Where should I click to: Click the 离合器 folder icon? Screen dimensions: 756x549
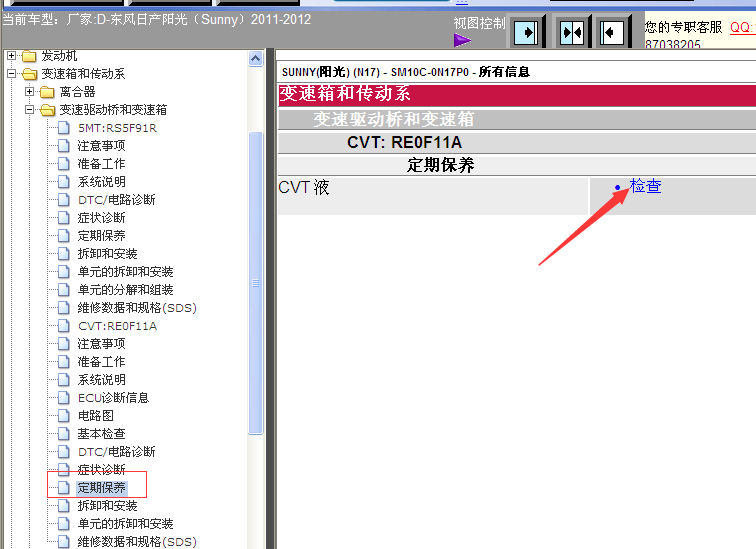coord(47,92)
